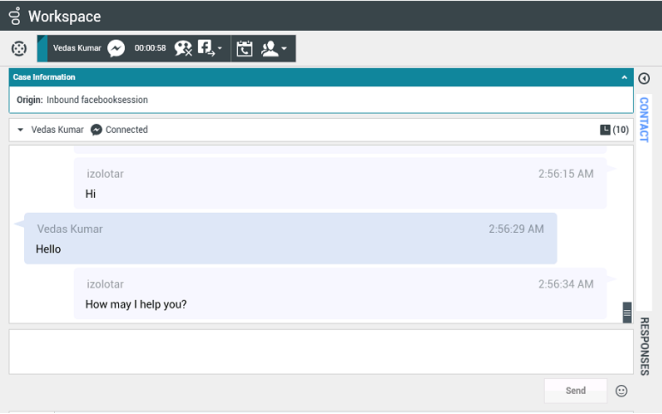
Task: End the chat with the end-chat icon
Action: click(182, 48)
